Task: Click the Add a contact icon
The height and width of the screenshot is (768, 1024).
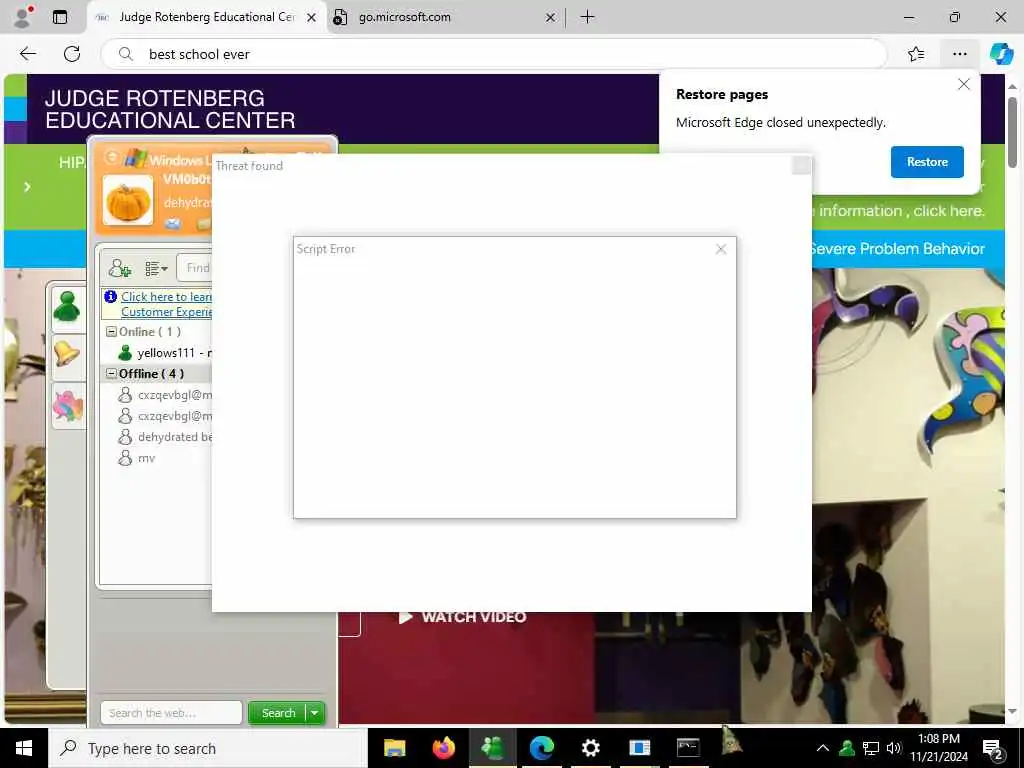Action: 120,268
